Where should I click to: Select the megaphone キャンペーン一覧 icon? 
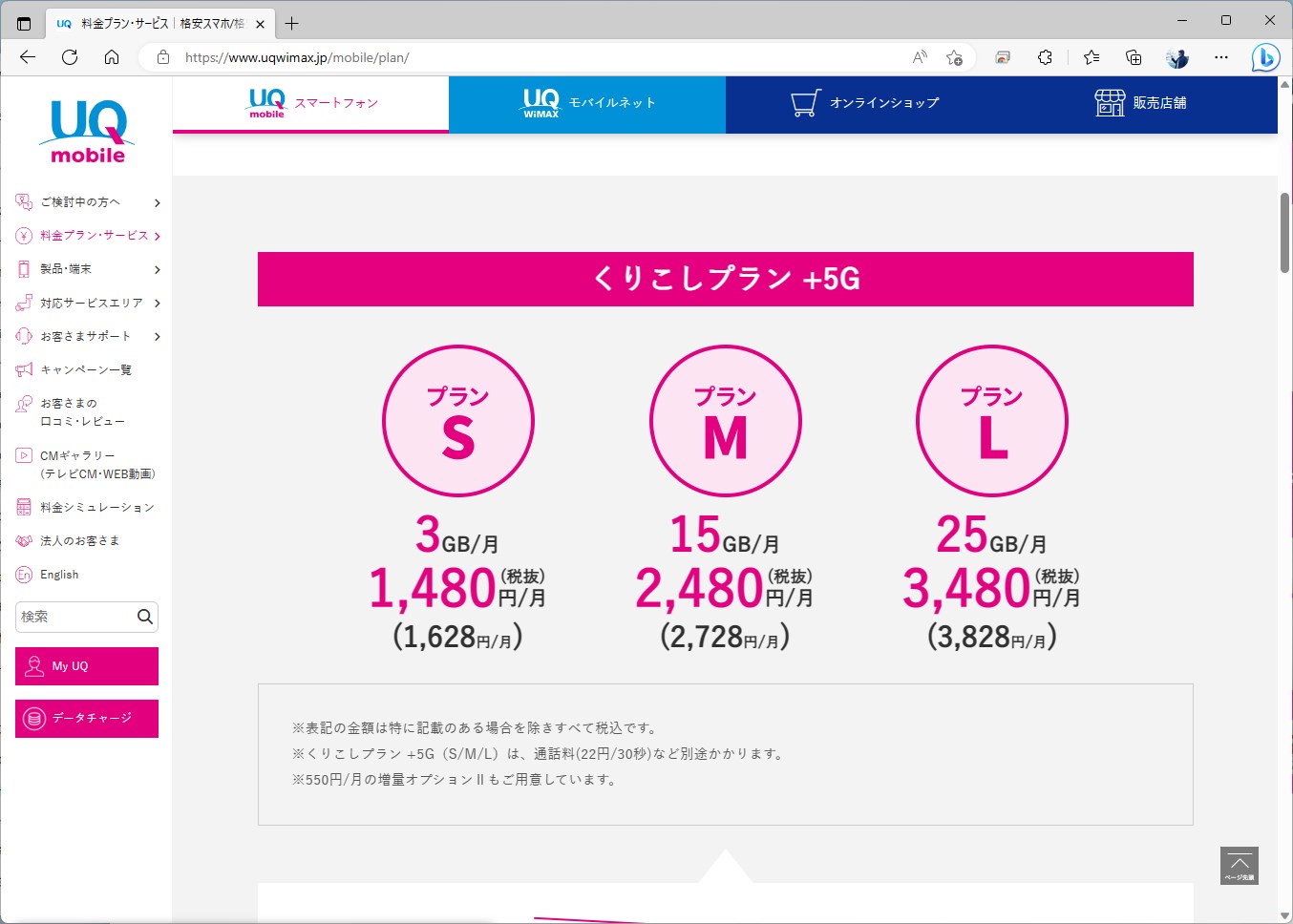(23, 369)
